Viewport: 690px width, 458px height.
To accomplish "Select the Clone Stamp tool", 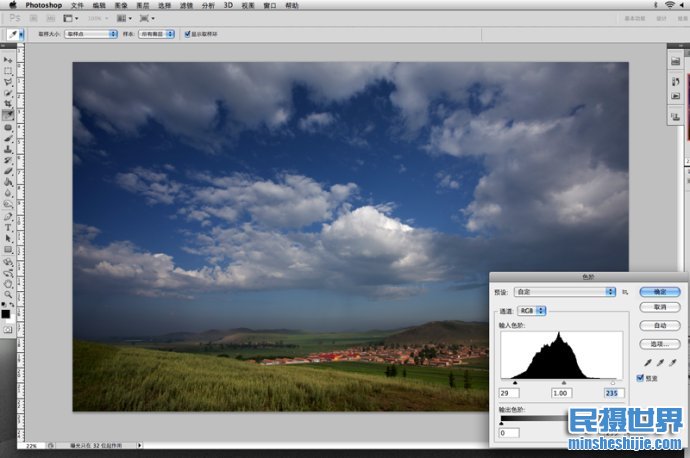I will click(8, 150).
